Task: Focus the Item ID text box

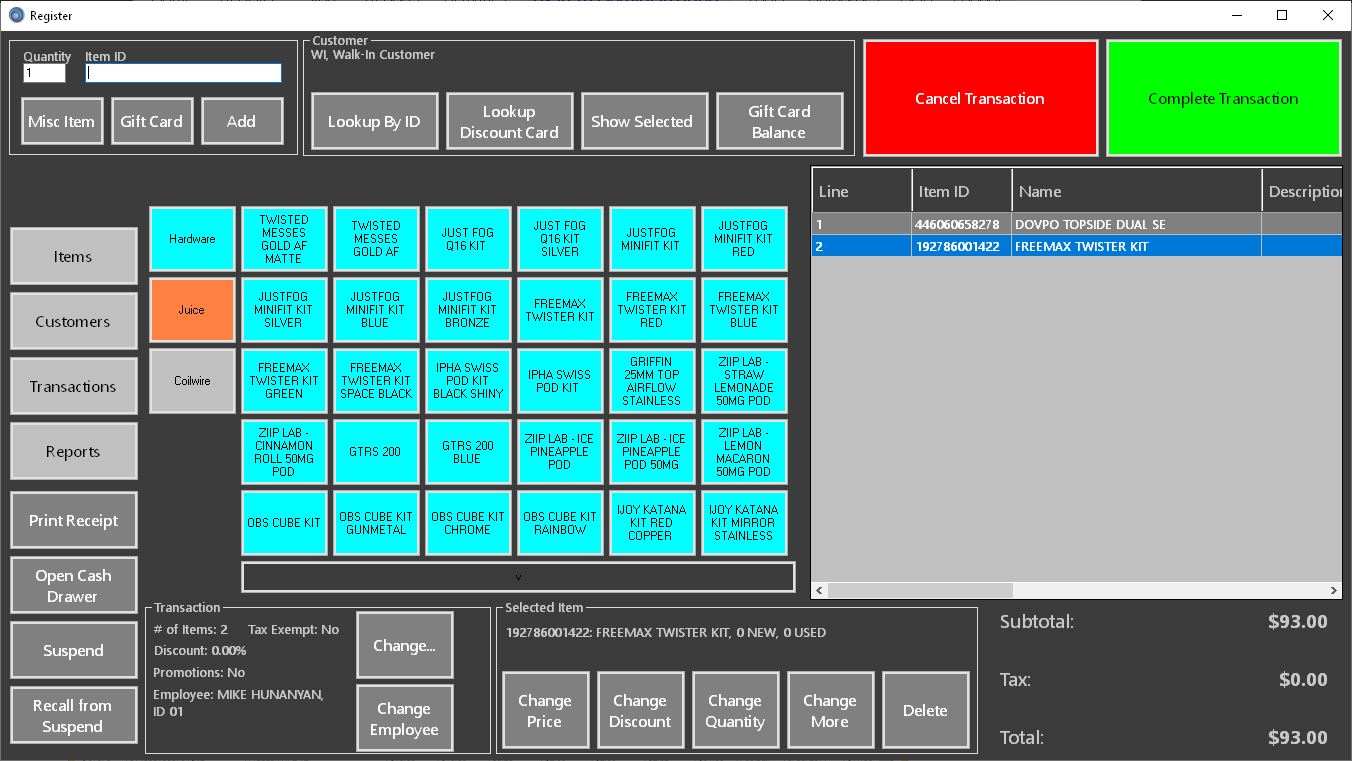Action: point(184,73)
